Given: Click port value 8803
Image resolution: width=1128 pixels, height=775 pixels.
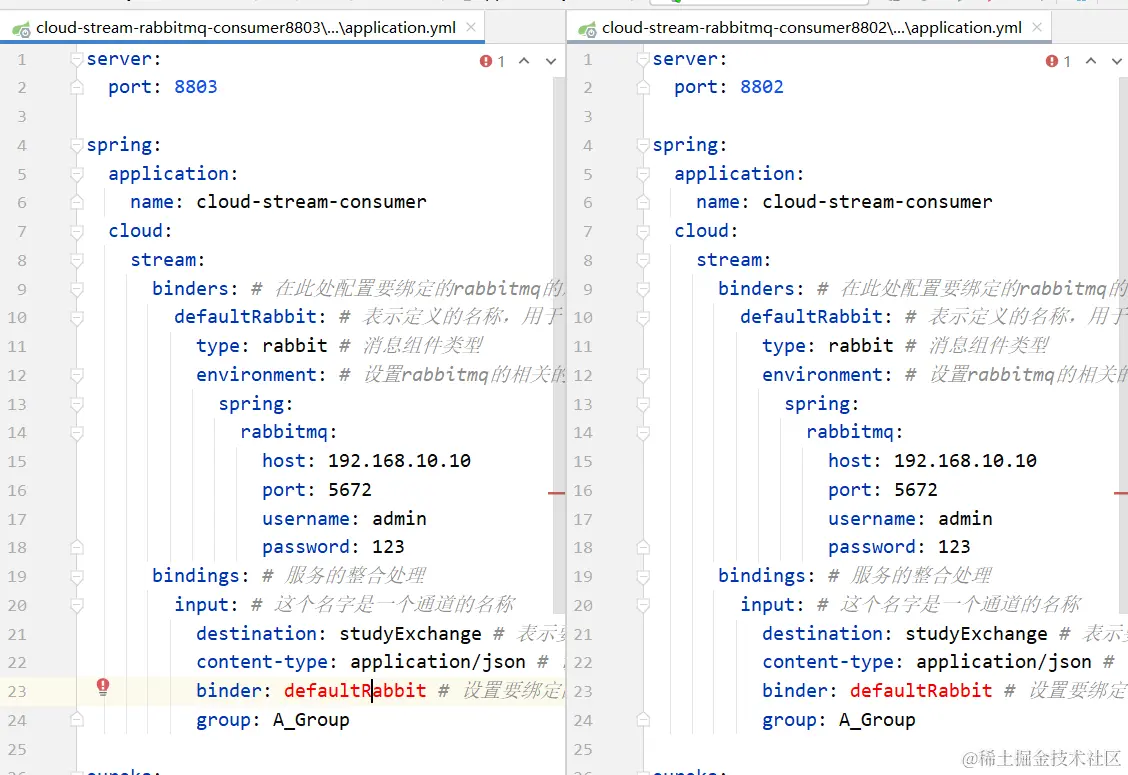Looking at the screenshot, I should [x=196, y=87].
